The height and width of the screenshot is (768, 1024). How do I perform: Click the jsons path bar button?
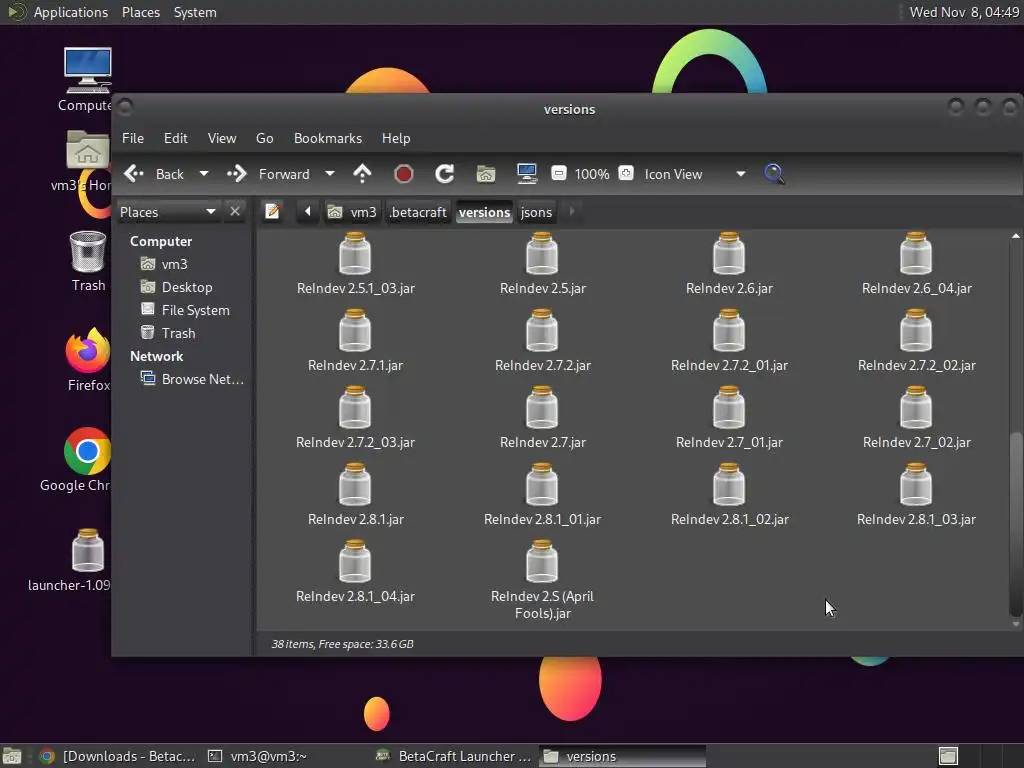(x=536, y=212)
